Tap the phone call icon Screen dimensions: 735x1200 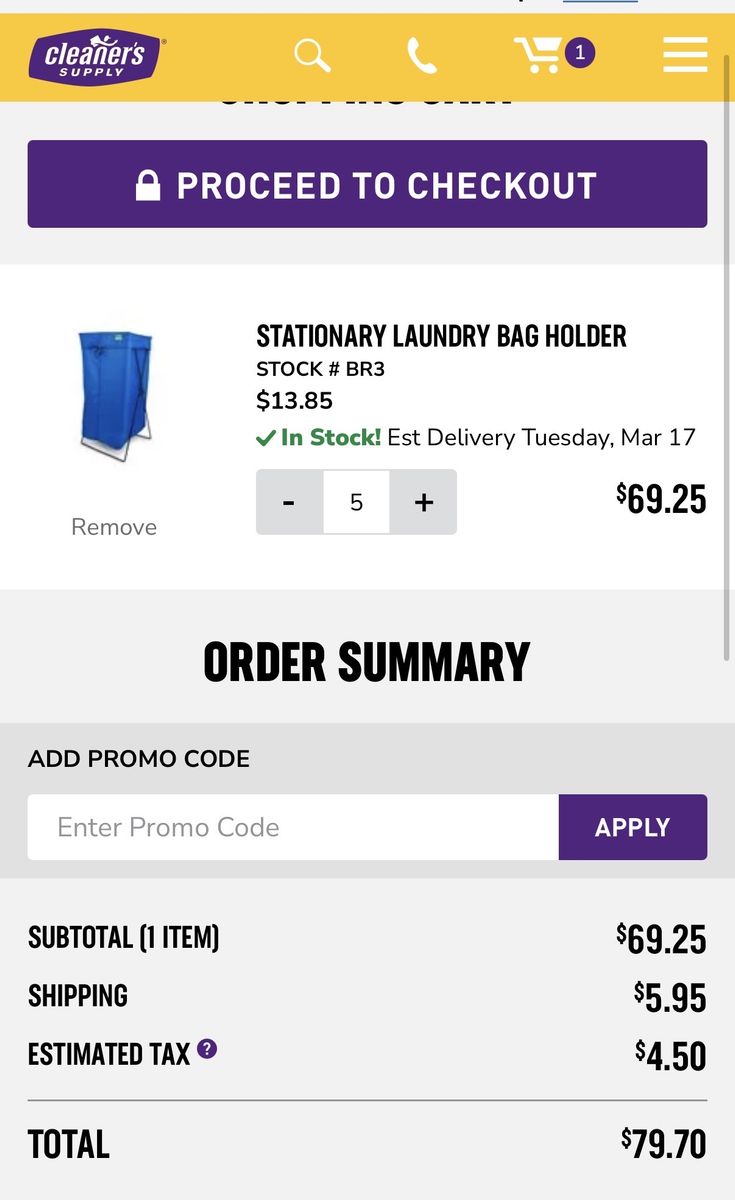pos(422,55)
